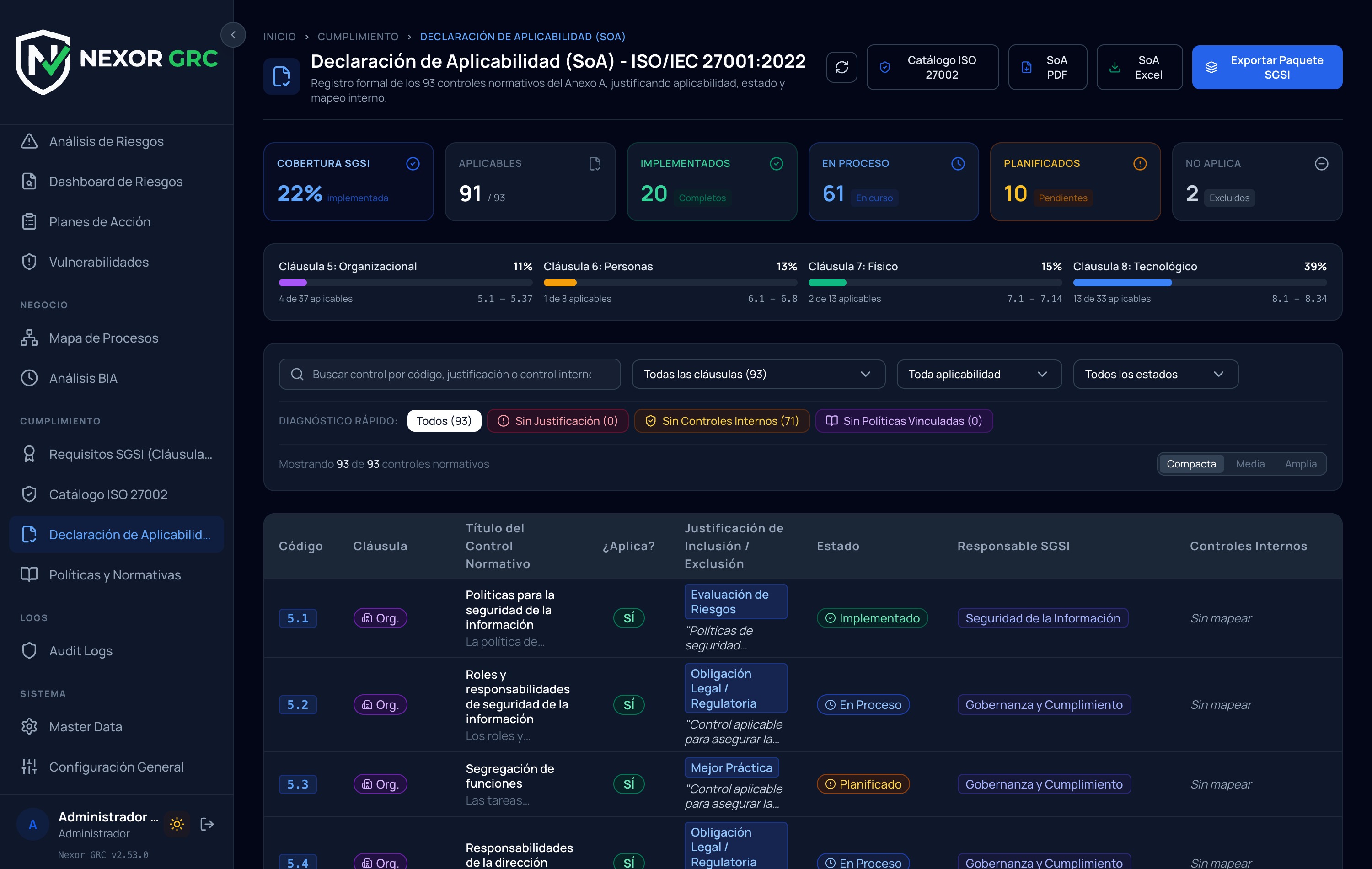Image resolution: width=1372 pixels, height=869 pixels.
Task: Open Todos los estados dropdown
Action: [1156, 375]
